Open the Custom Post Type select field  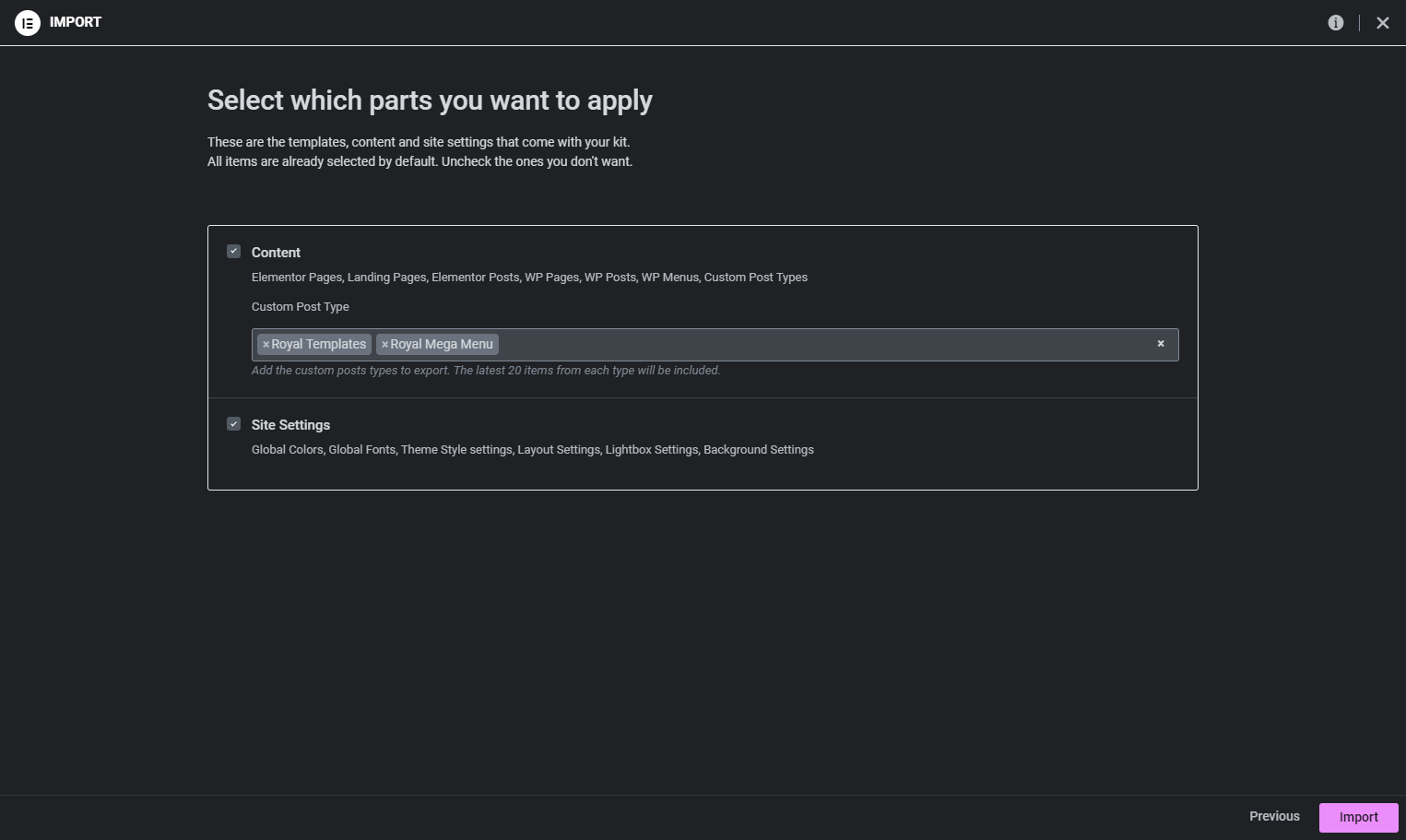tap(715, 345)
